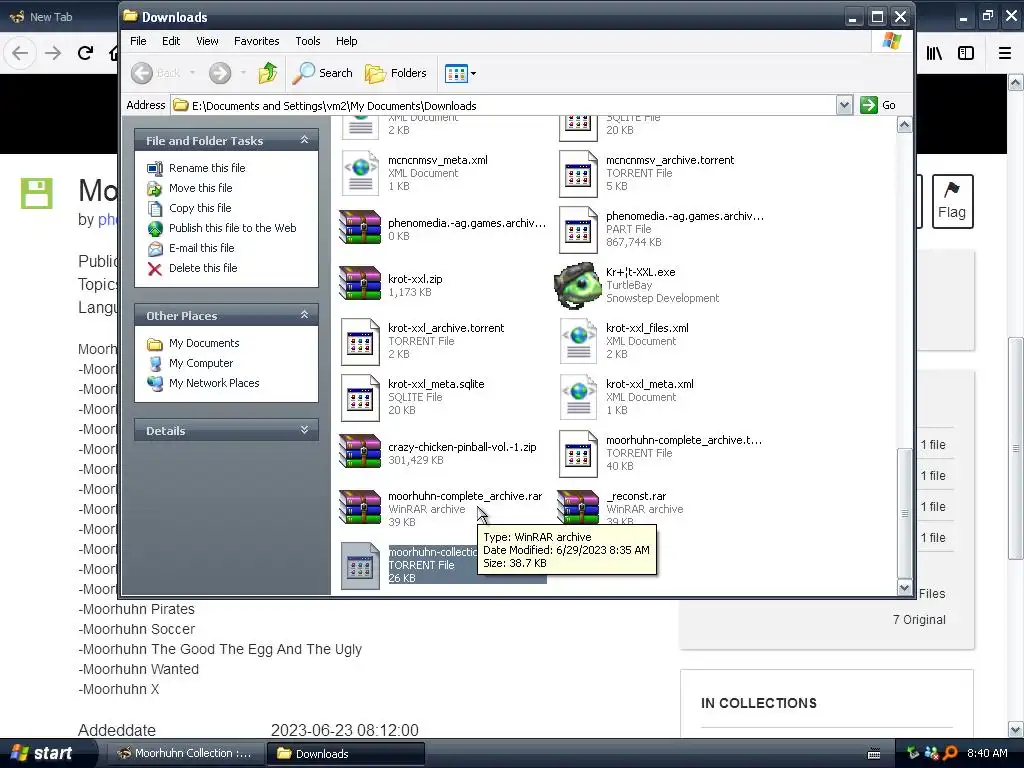1024x768 pixels.
Task: Click Delete this file
Action: point(203,268)
